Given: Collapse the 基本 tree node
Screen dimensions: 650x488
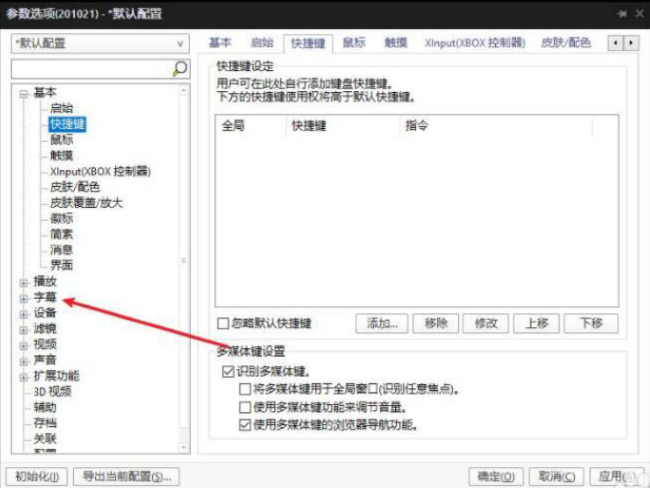Looking at the screenshot, I should 23,93.
